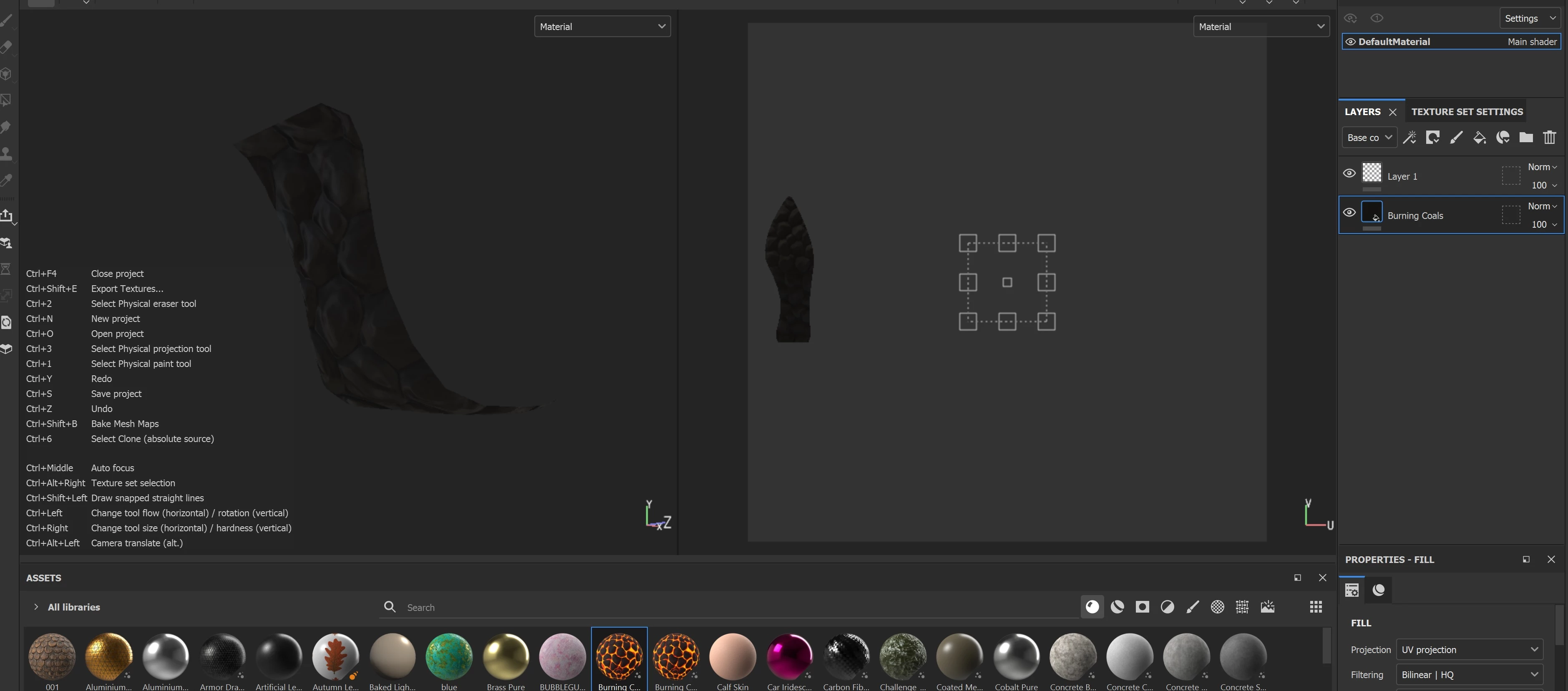Filter assets by environment maps
The height and width of the screenshot is (691, 1568).
(1267, 606)
